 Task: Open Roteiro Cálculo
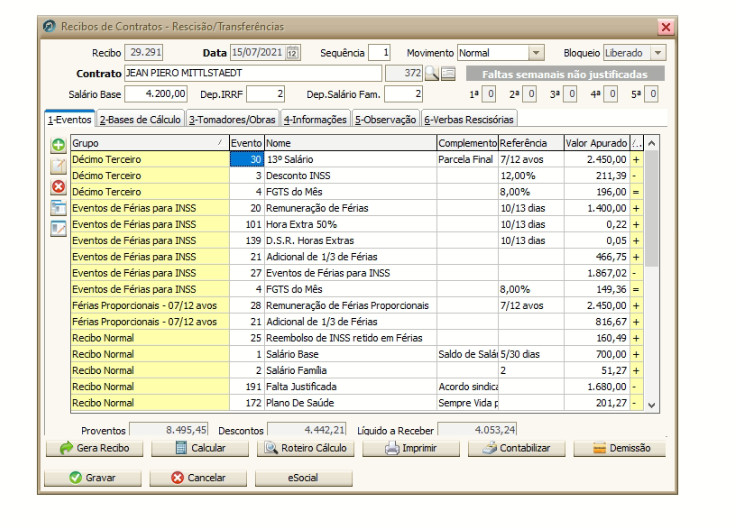[x=306, y=448]
